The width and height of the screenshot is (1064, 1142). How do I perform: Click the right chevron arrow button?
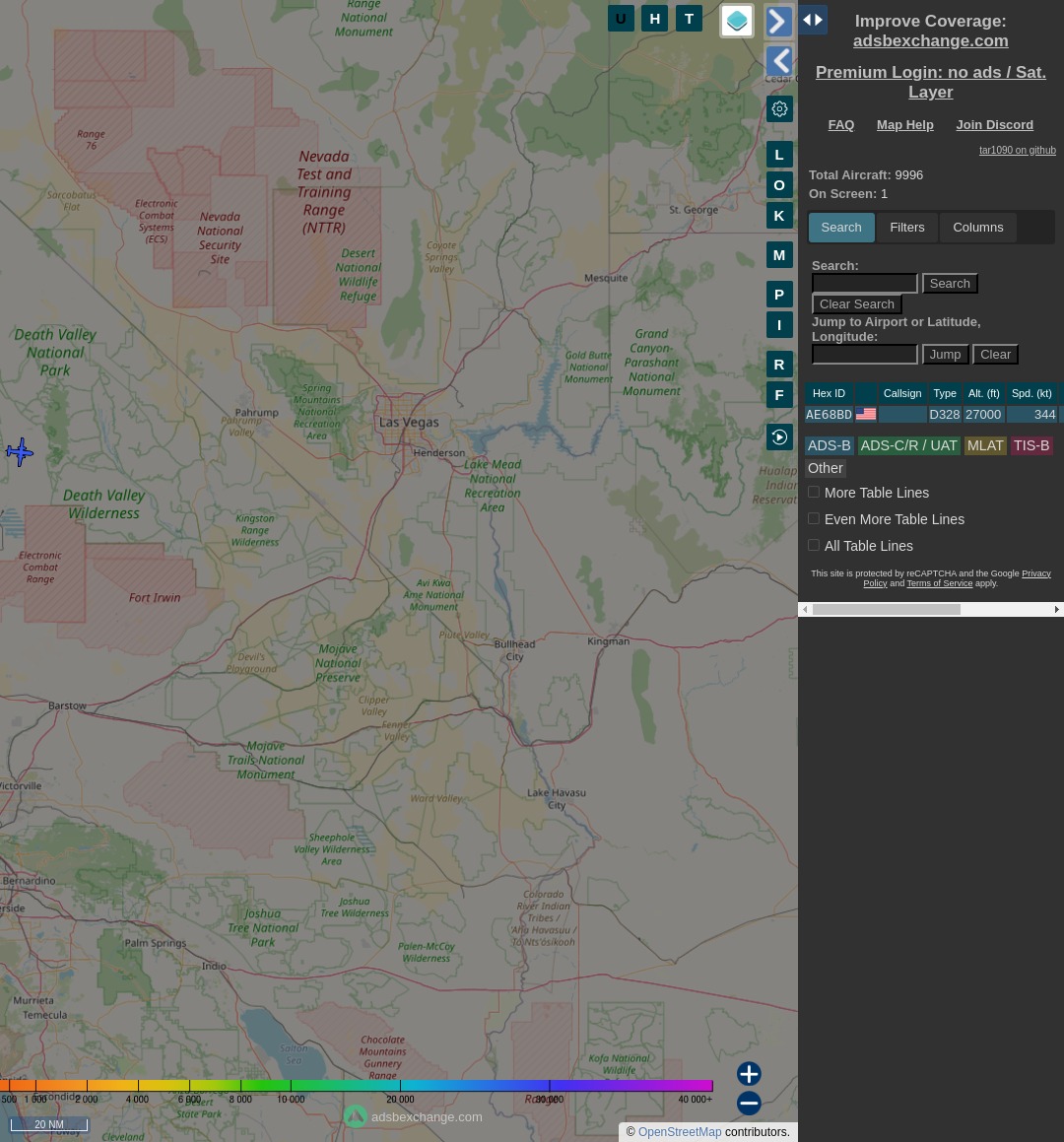(779, 21)
